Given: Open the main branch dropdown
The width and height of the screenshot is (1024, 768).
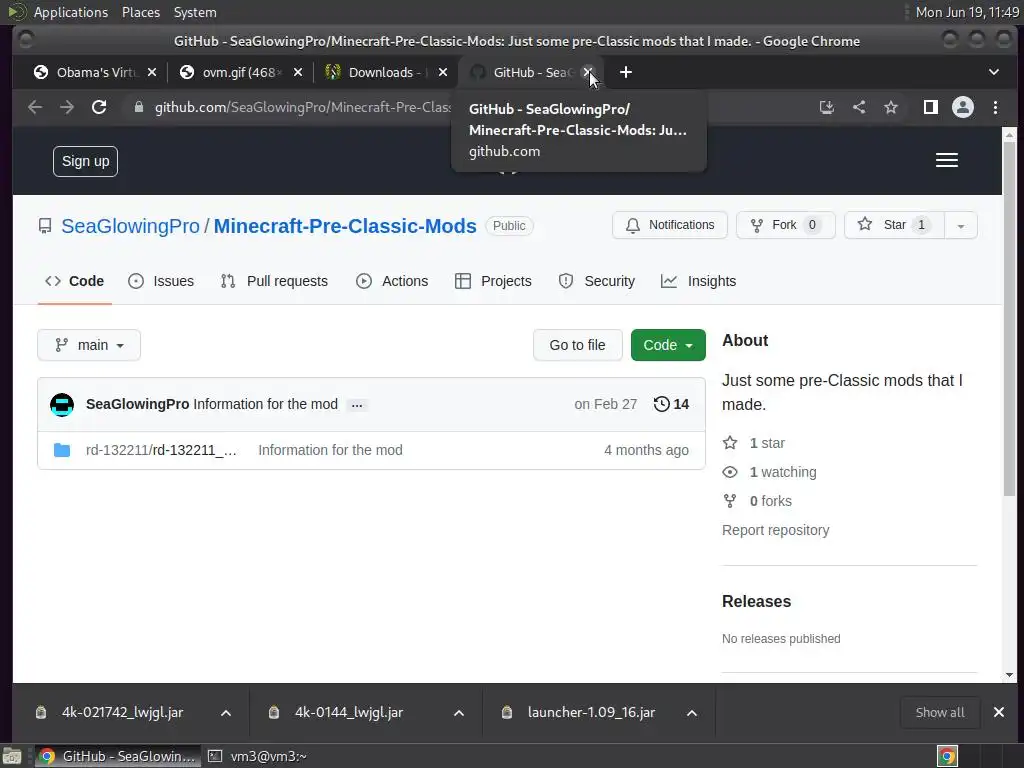Looking at the screenshot, I should [x=89, y=345].
